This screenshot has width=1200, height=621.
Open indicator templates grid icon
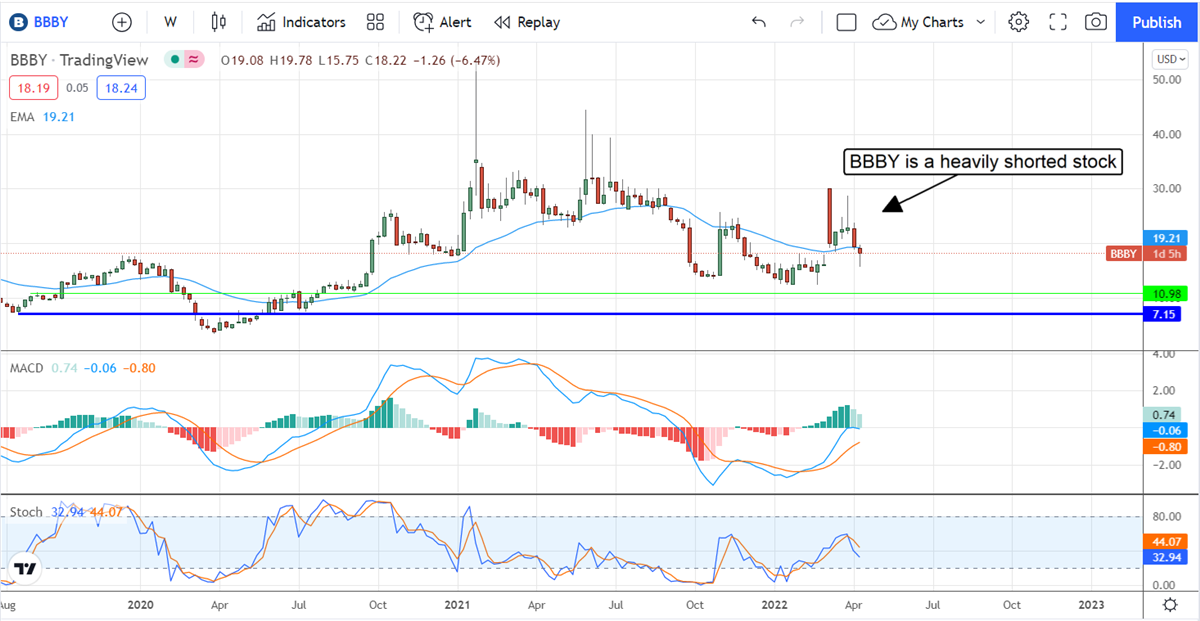click(376, 22)
